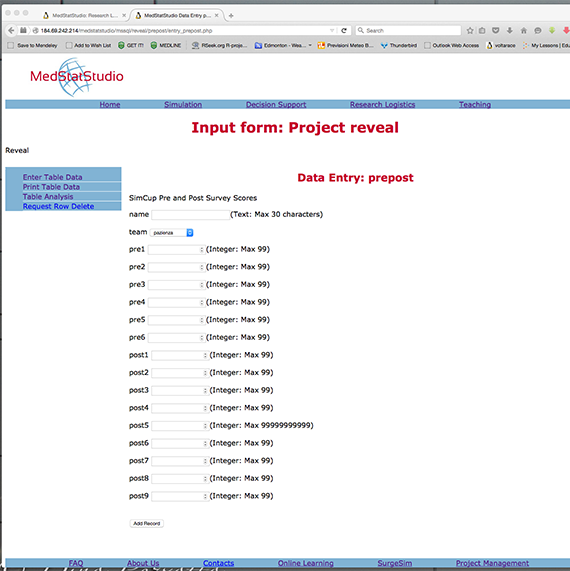Open the SurgeSim footer link
This screenshot has height=571, width=570.
tap(394, 563)
